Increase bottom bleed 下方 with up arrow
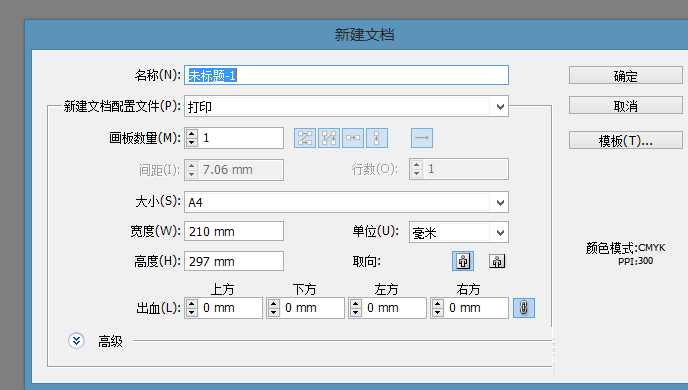The height and width of the screenshot is (390, 688). (x=274, y=303)
